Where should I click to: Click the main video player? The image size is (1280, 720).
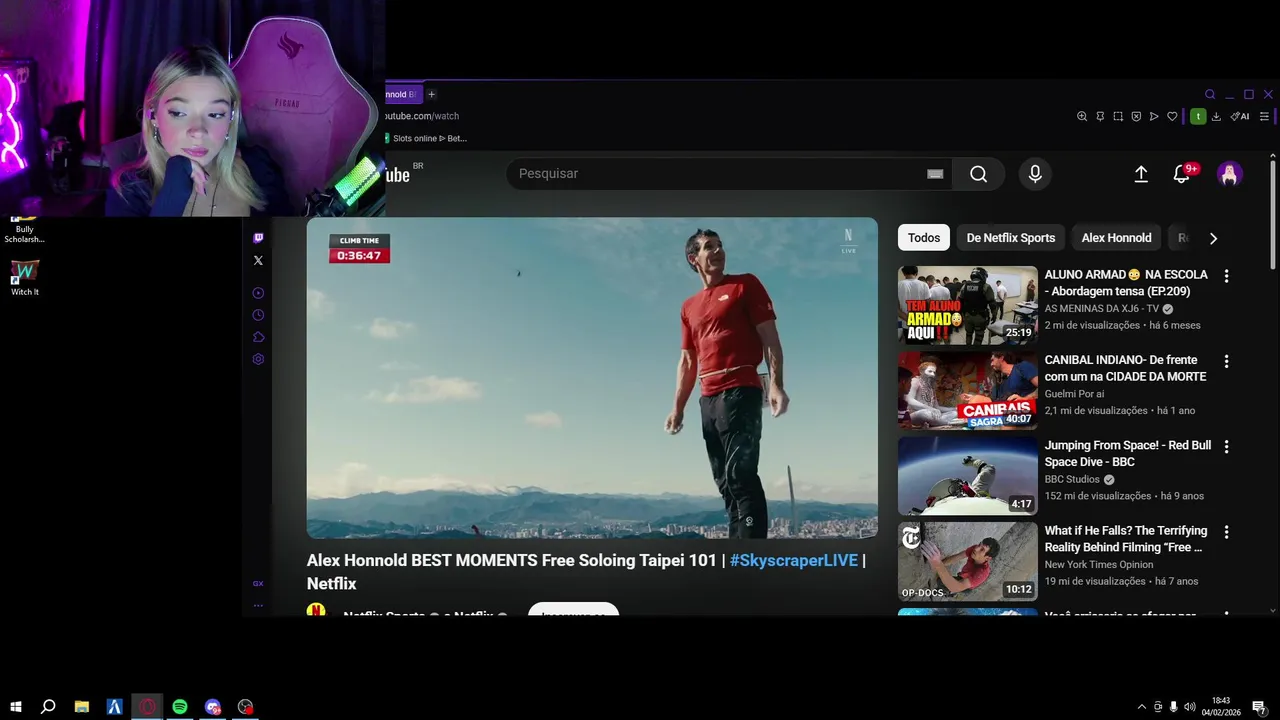[x=592, y=378]
